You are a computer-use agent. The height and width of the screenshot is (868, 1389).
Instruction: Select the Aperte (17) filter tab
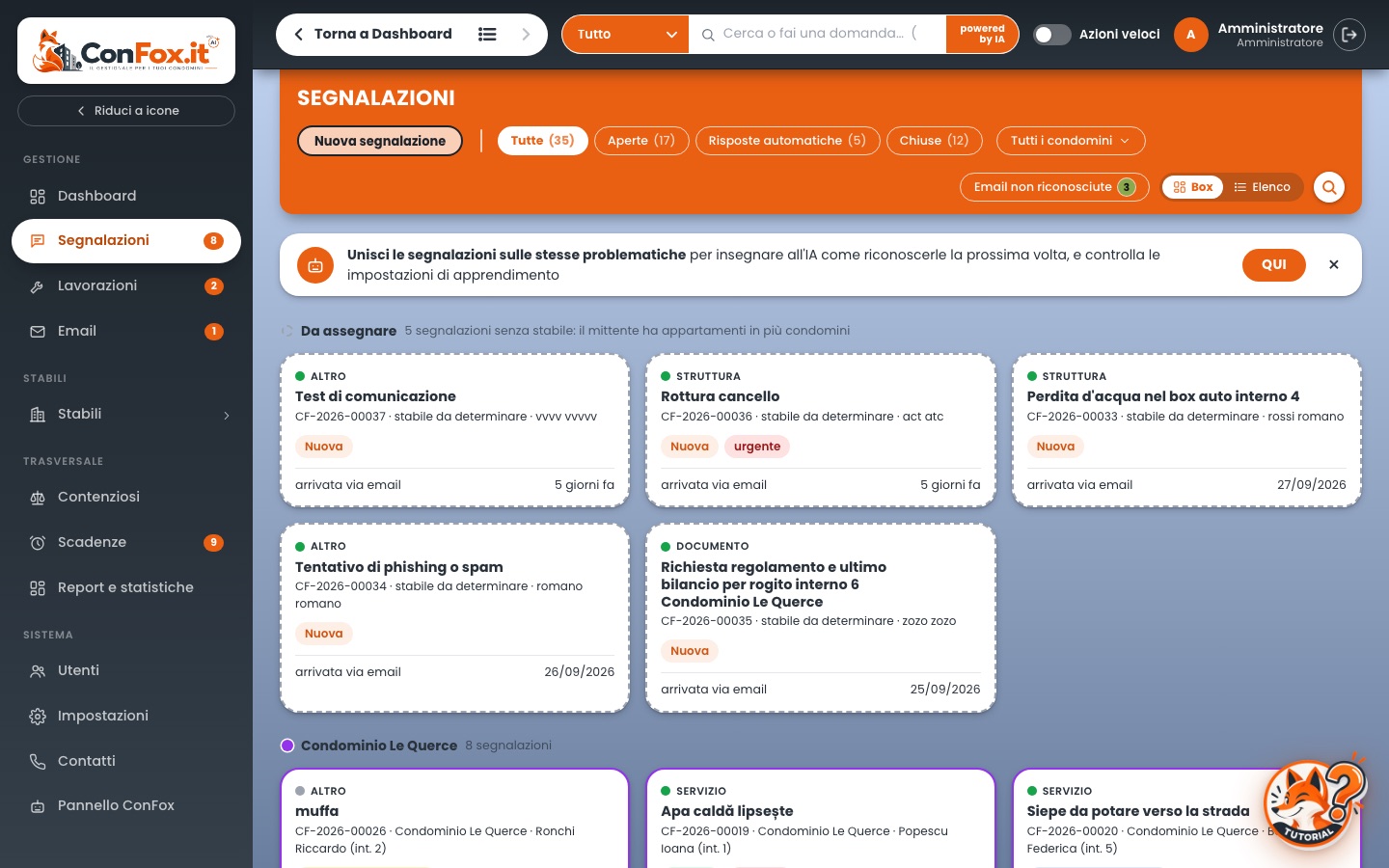click(641, 141)
